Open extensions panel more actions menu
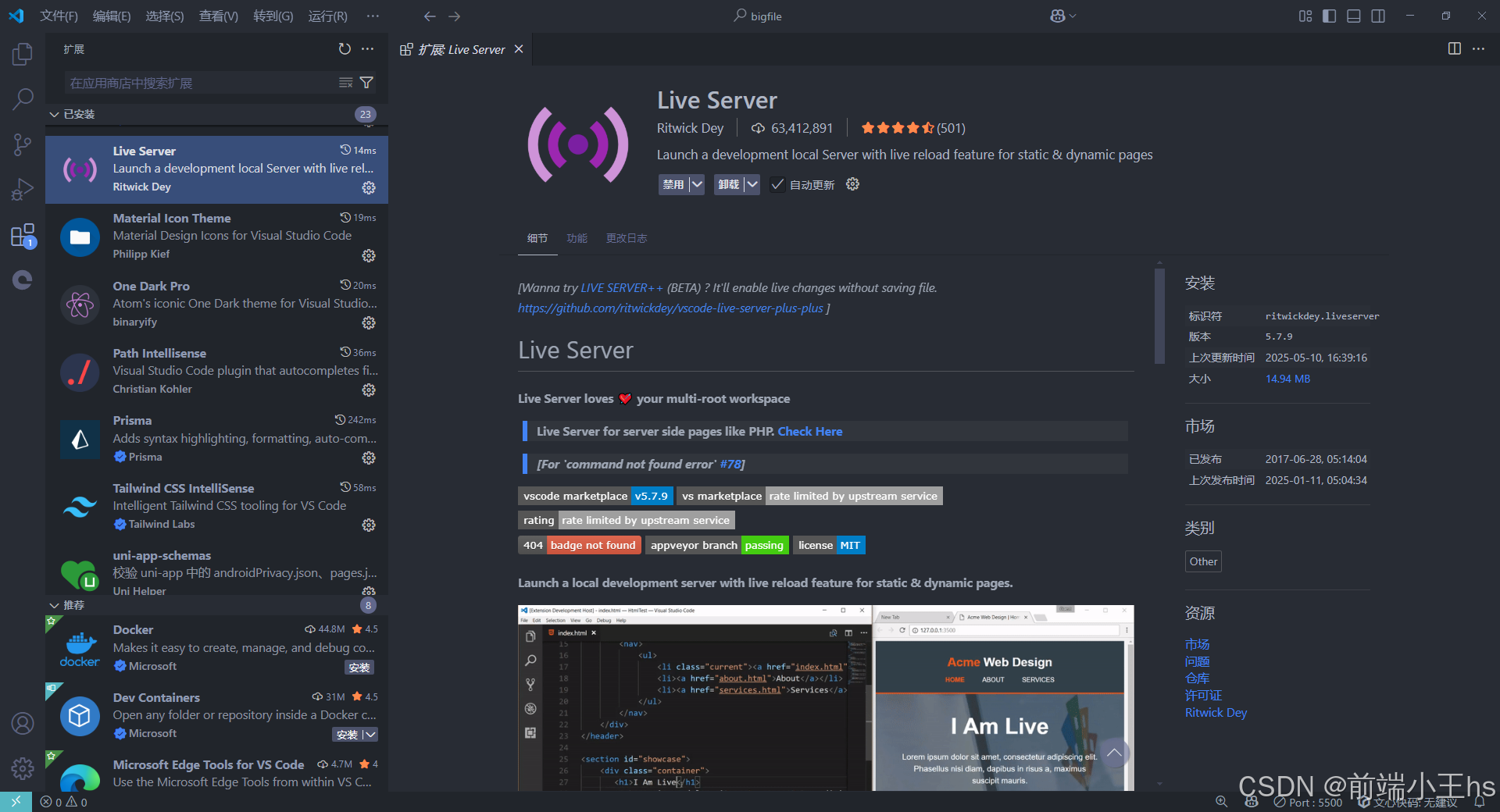This screenshot has width=1500, height=812. click(x=368, y=48)
